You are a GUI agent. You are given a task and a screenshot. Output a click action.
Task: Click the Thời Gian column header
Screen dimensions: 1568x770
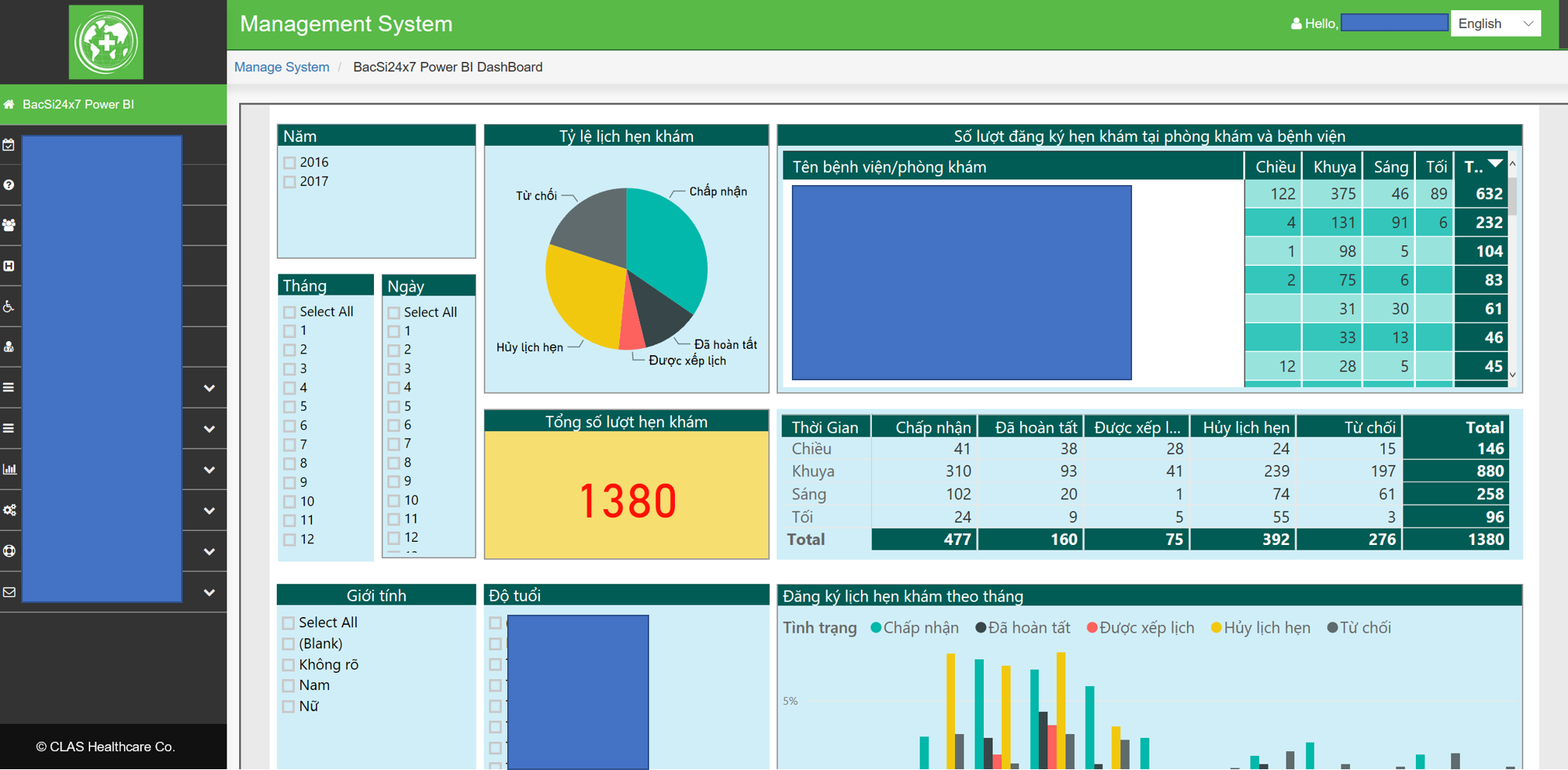pyautogui.click(x=826, y=427)
